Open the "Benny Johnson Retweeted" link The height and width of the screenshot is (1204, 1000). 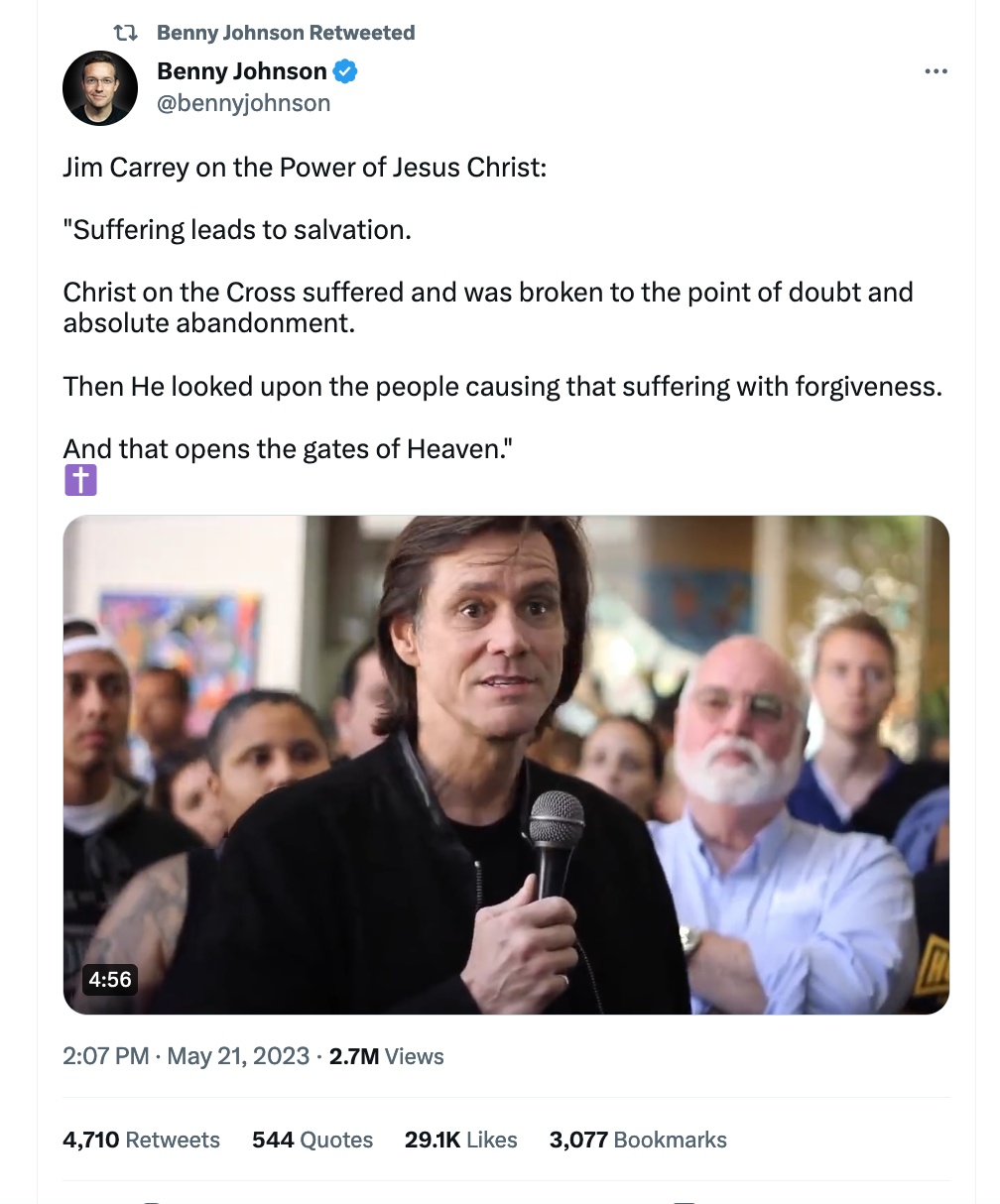(x=286, y=33)
